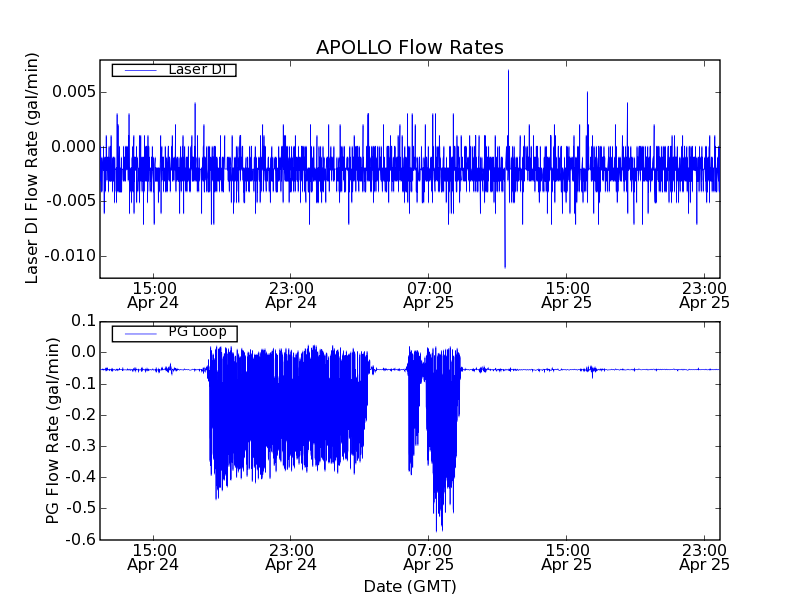Click the tallest Laser DI spike peak above 0.005

tap(508, 71)
